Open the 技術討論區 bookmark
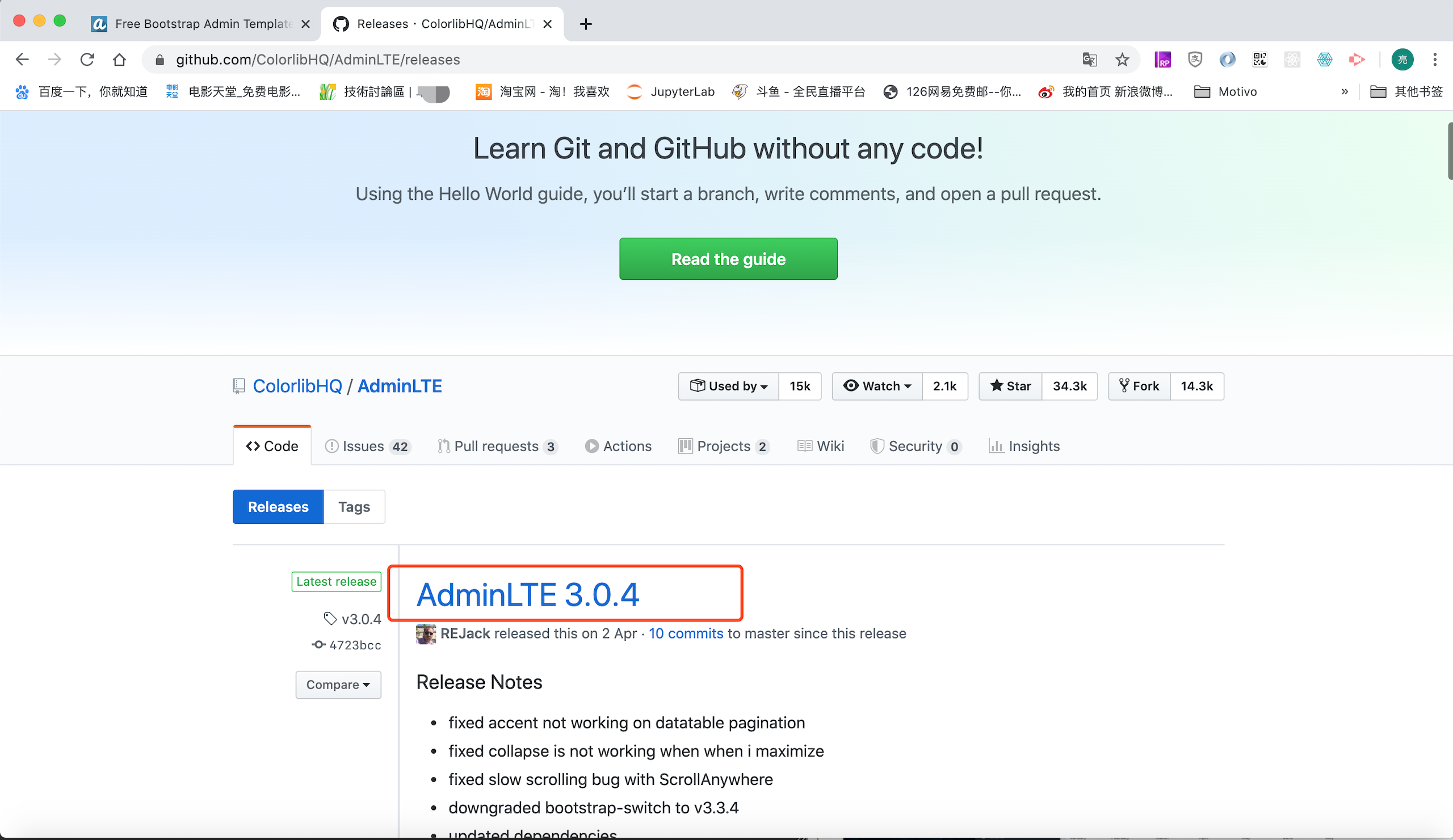 click(x=385, y=92)
